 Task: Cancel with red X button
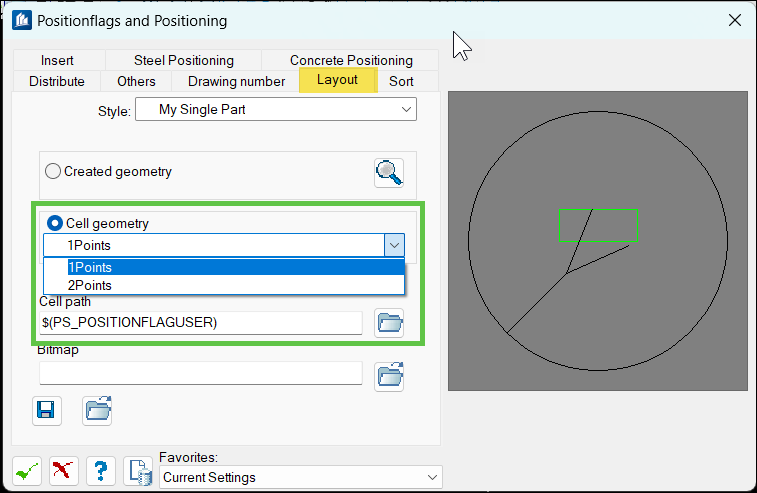63,471
